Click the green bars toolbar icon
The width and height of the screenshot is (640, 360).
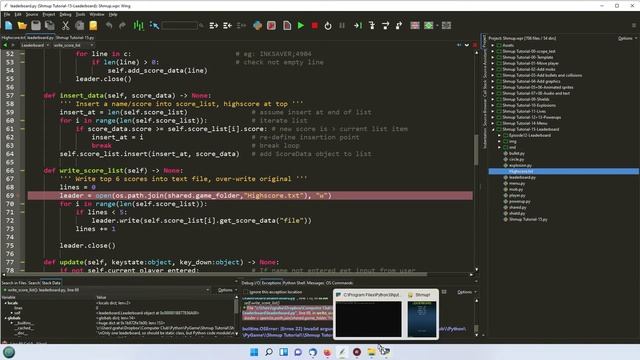138,25
